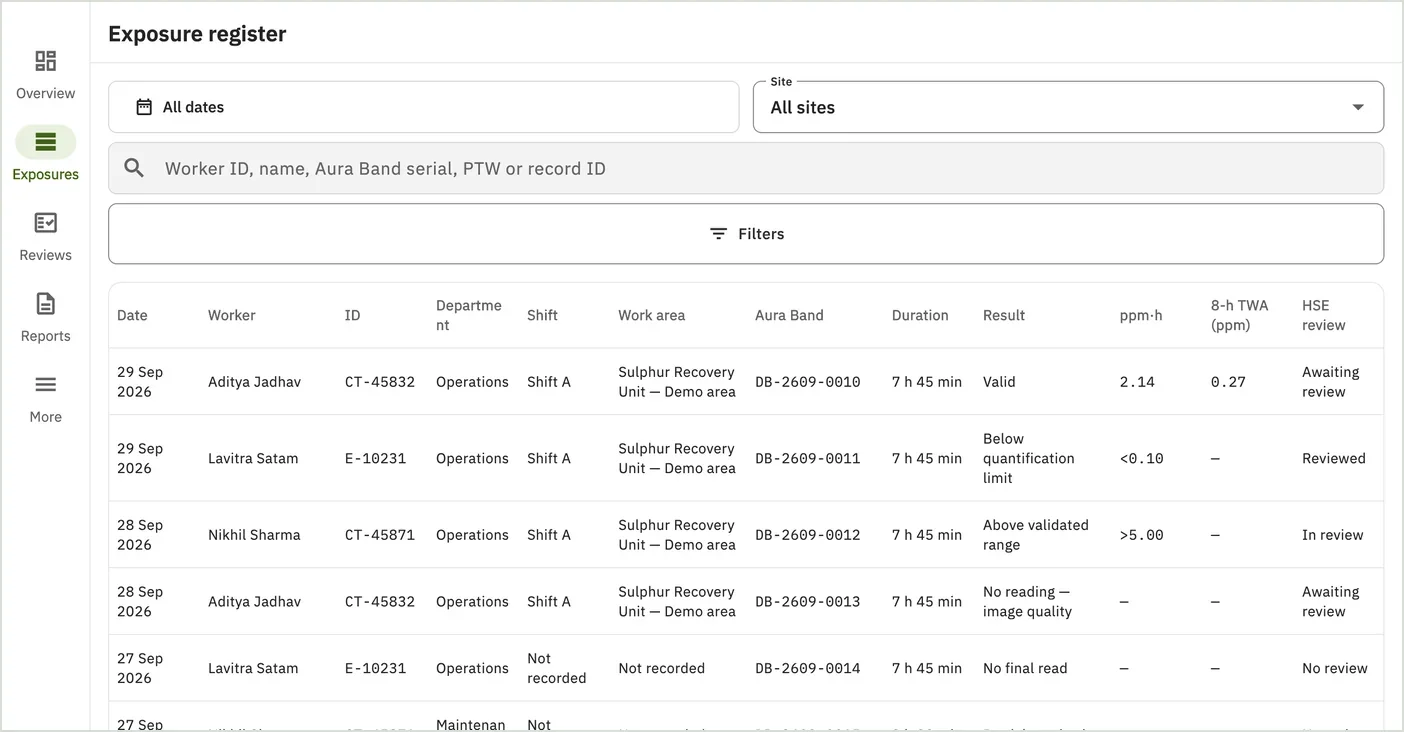Expand the Site dropdown arrow
The height and width of the screenshot is (732, 1404).
point(1358,107)
